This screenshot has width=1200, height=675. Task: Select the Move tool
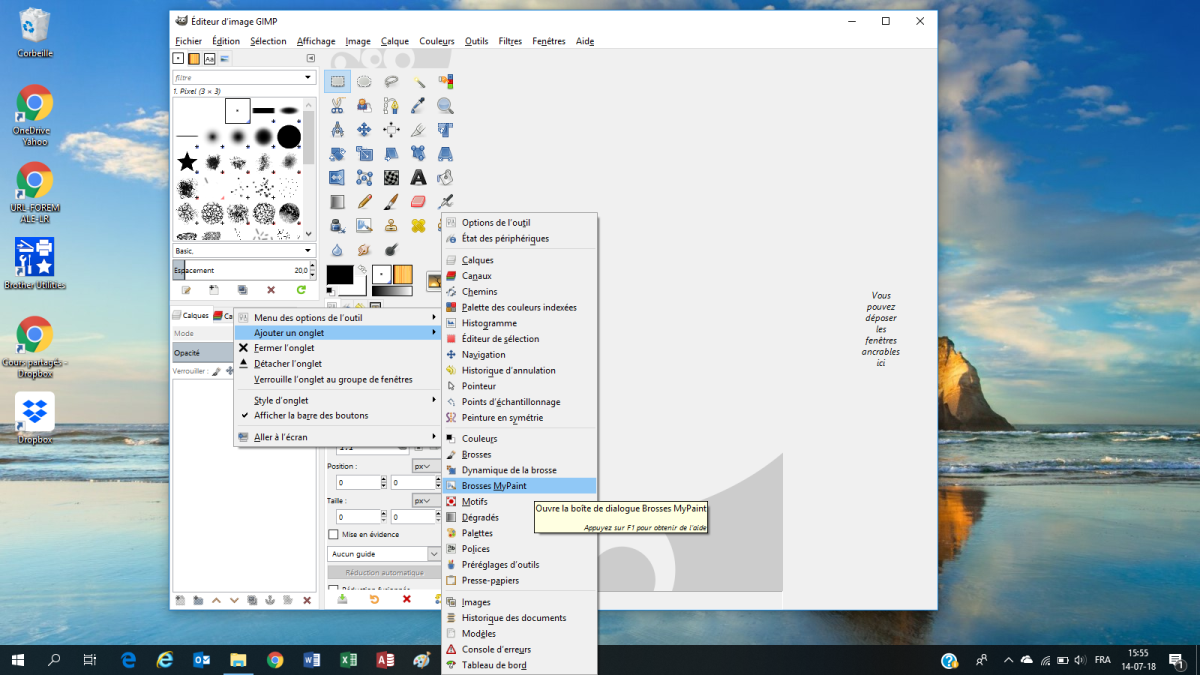click(364, 130)
